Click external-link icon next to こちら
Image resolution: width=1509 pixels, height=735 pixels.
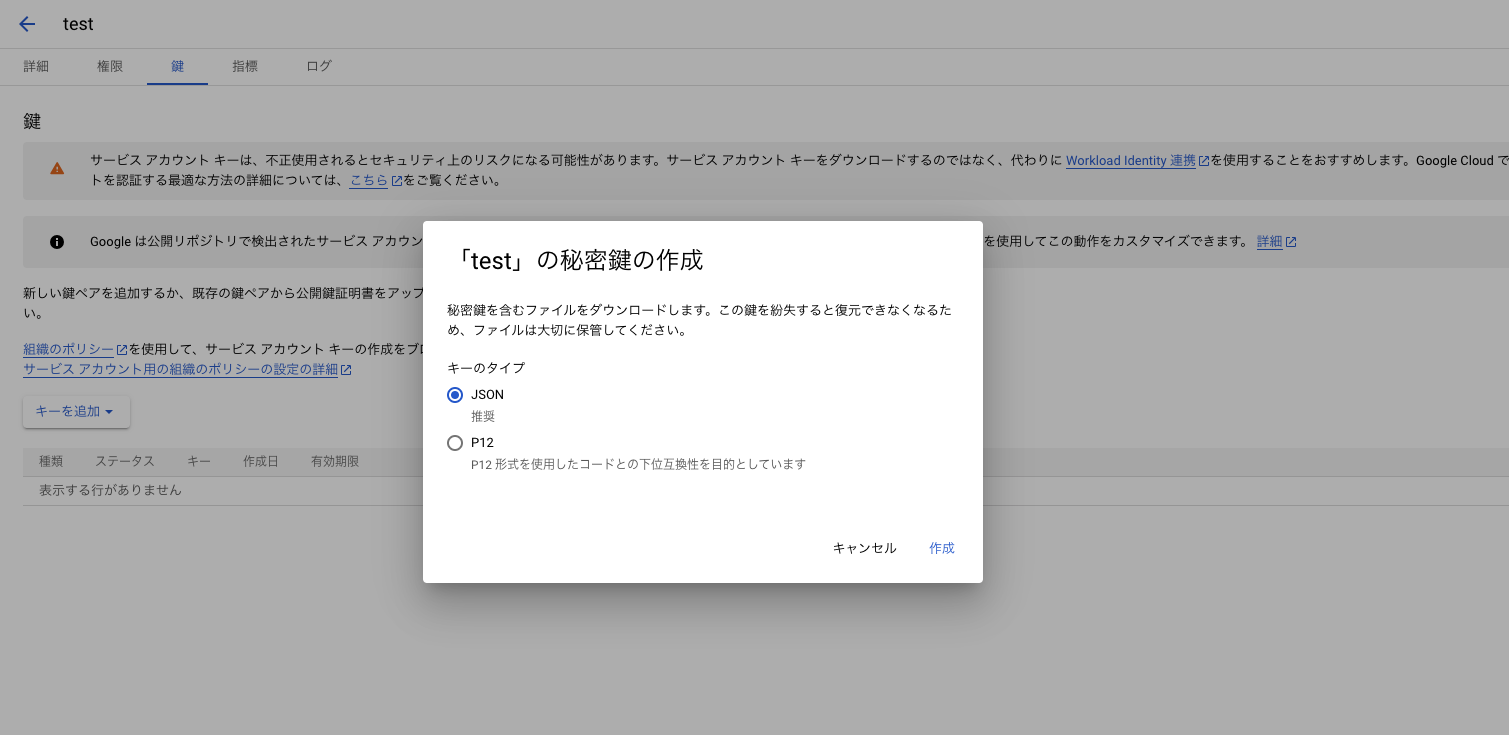coord(397,181)
